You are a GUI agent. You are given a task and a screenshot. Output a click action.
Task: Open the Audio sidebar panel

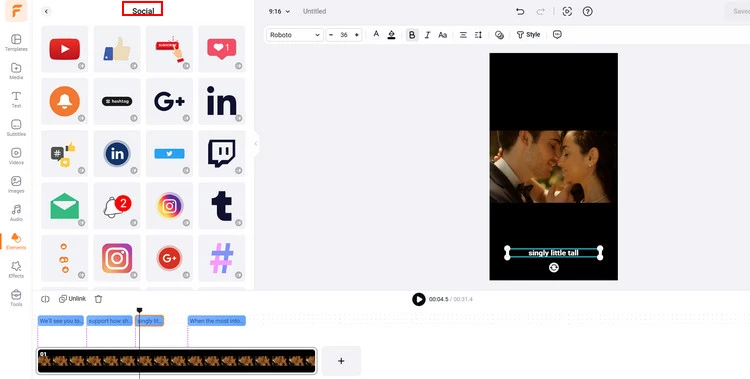pyautogui.click(x=16, y=212)
